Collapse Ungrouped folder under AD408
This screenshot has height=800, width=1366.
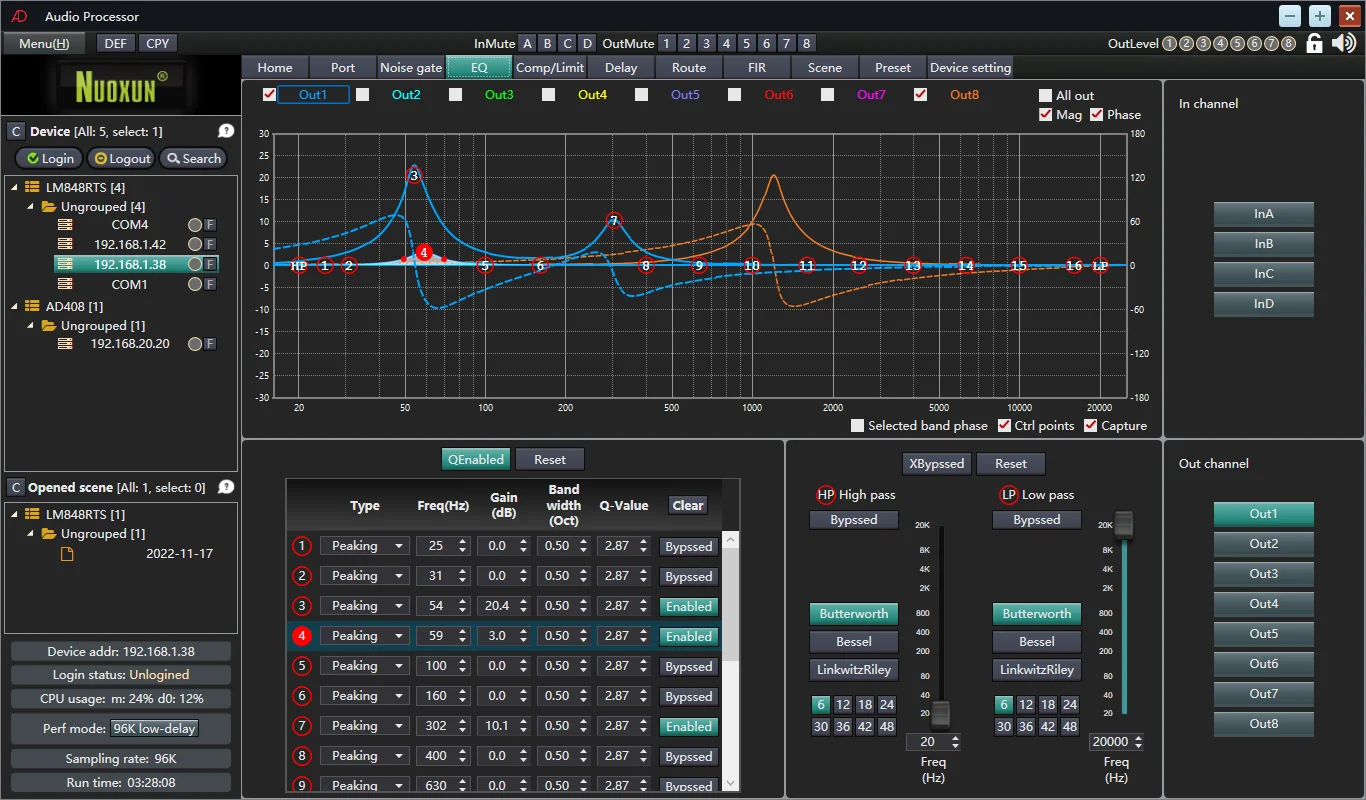(32, 326)
